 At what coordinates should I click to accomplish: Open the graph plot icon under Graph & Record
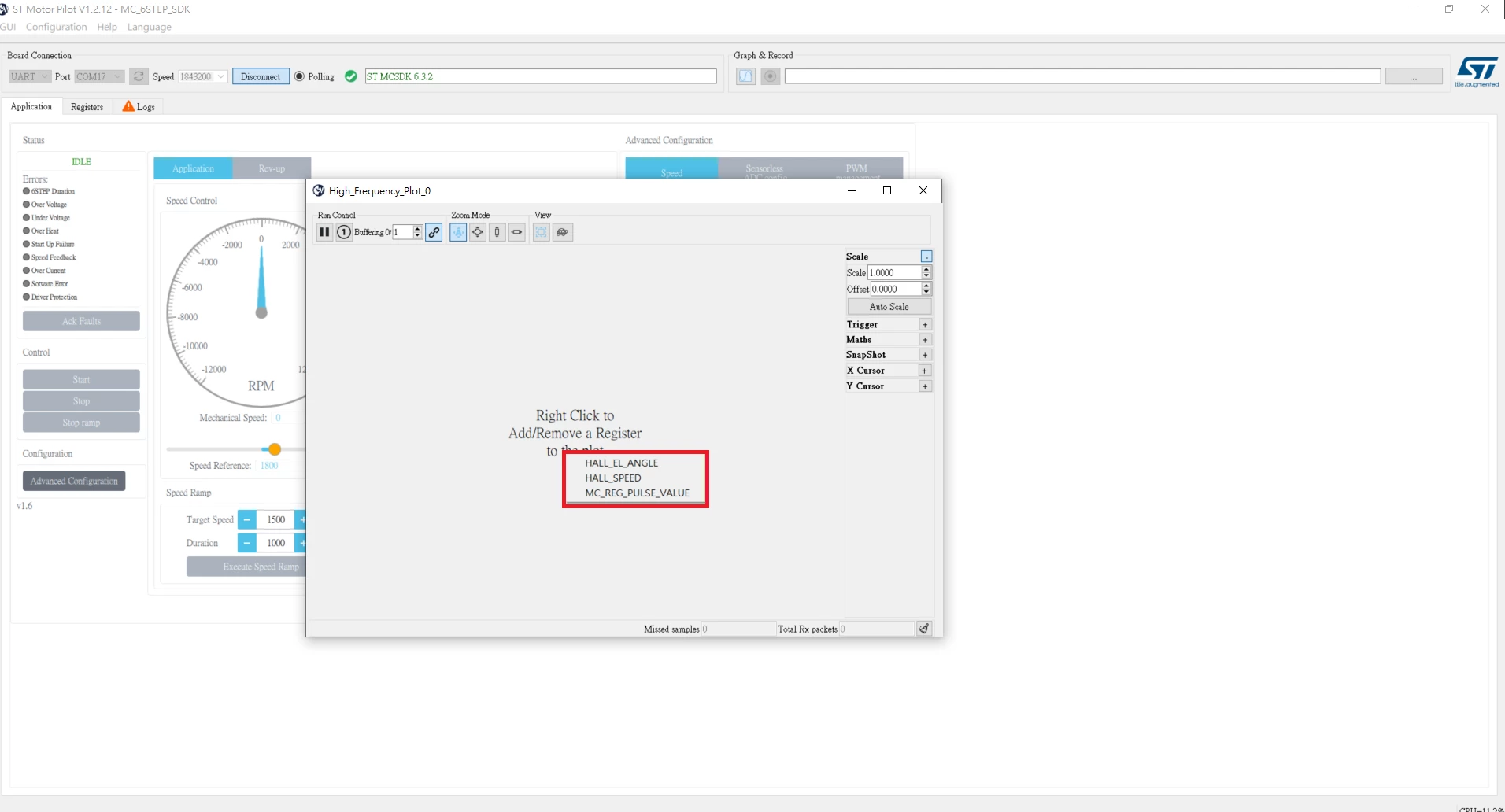tap(745, 76)
